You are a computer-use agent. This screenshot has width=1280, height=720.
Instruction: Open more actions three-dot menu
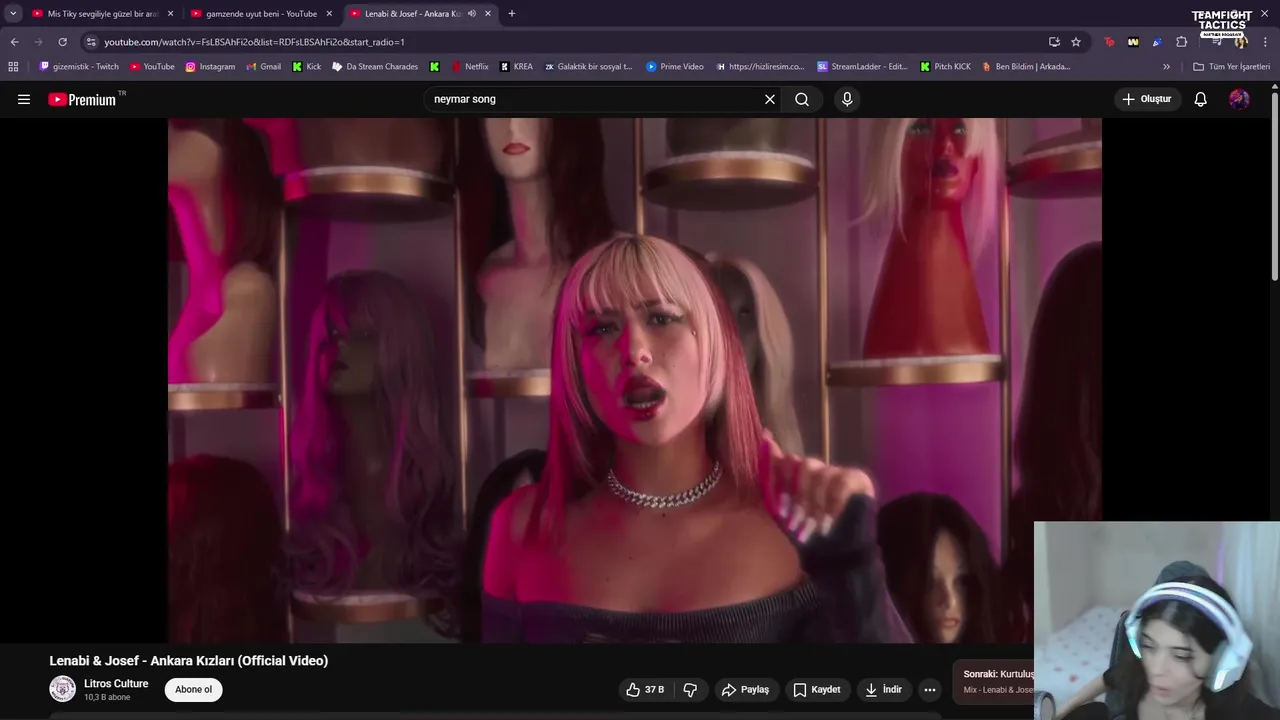(x=930, y=690)
